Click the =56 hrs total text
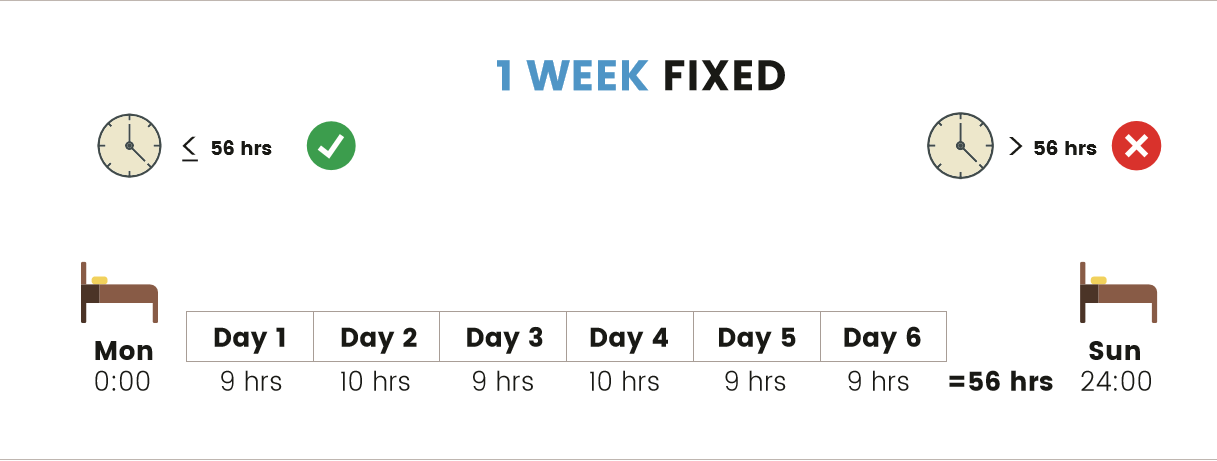Image resolution: width=1217 pixels, height=461 pixels. click(x=1000, y=381)
